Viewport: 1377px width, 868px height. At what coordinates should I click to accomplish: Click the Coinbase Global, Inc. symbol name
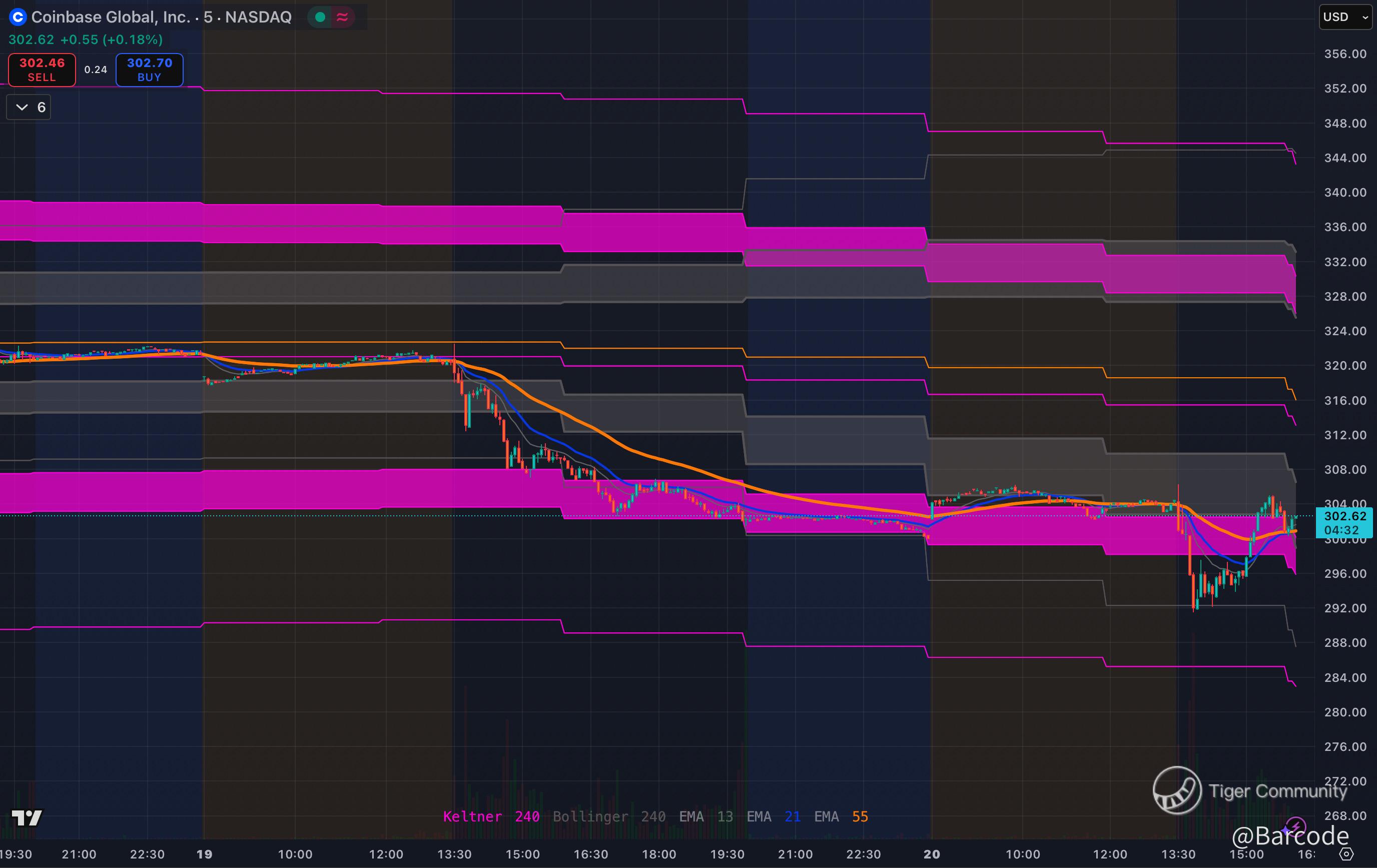[x=111, y=17]
